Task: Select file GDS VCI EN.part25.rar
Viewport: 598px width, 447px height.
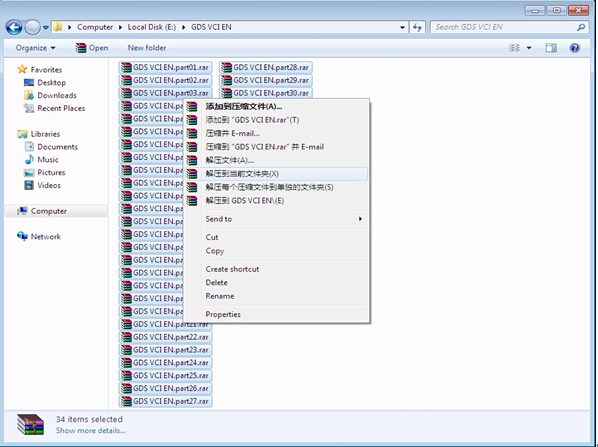Action: [x=165, y=376]
